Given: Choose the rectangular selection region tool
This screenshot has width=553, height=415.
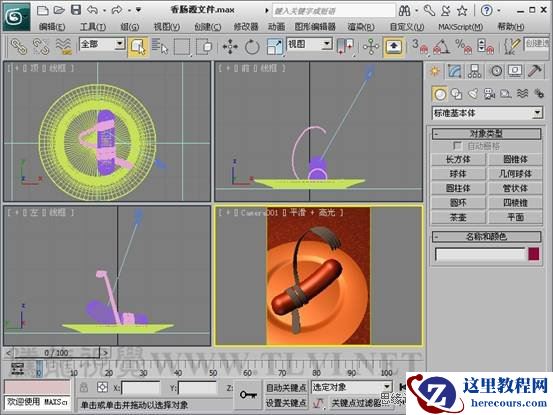Looking at the screenshot, I should (182, 47).
